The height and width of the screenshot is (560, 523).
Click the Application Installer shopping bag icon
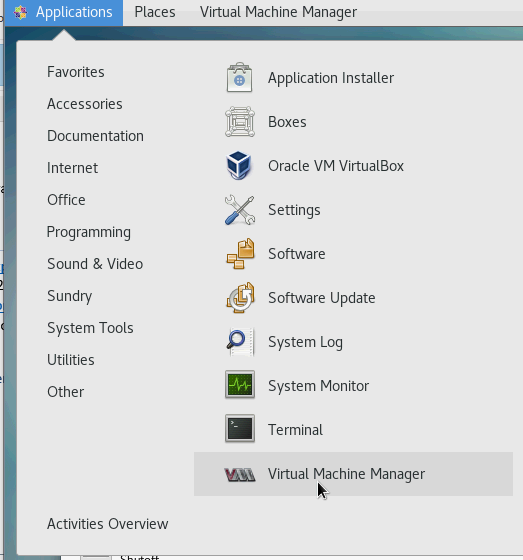pos(240,78)
